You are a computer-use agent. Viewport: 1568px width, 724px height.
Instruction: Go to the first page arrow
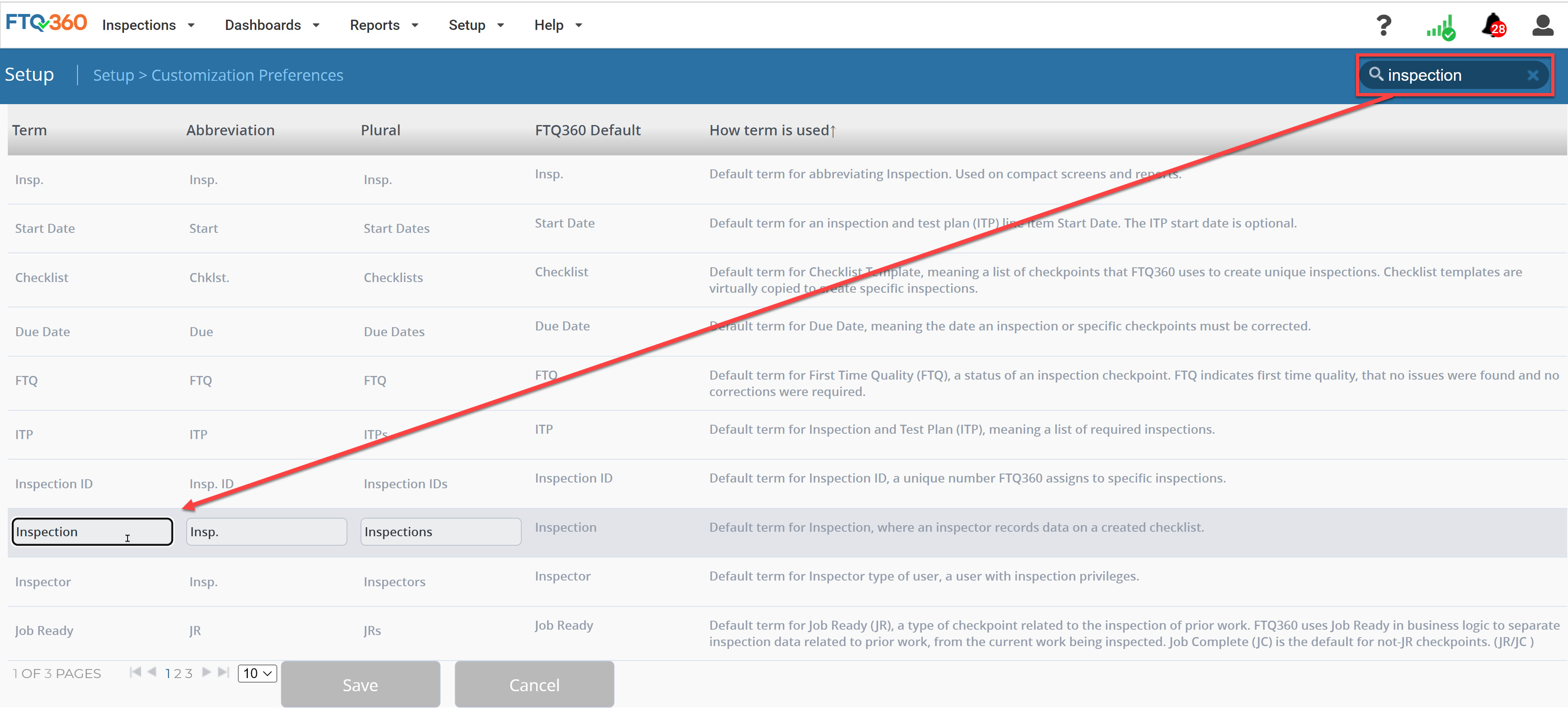(135, 672)
